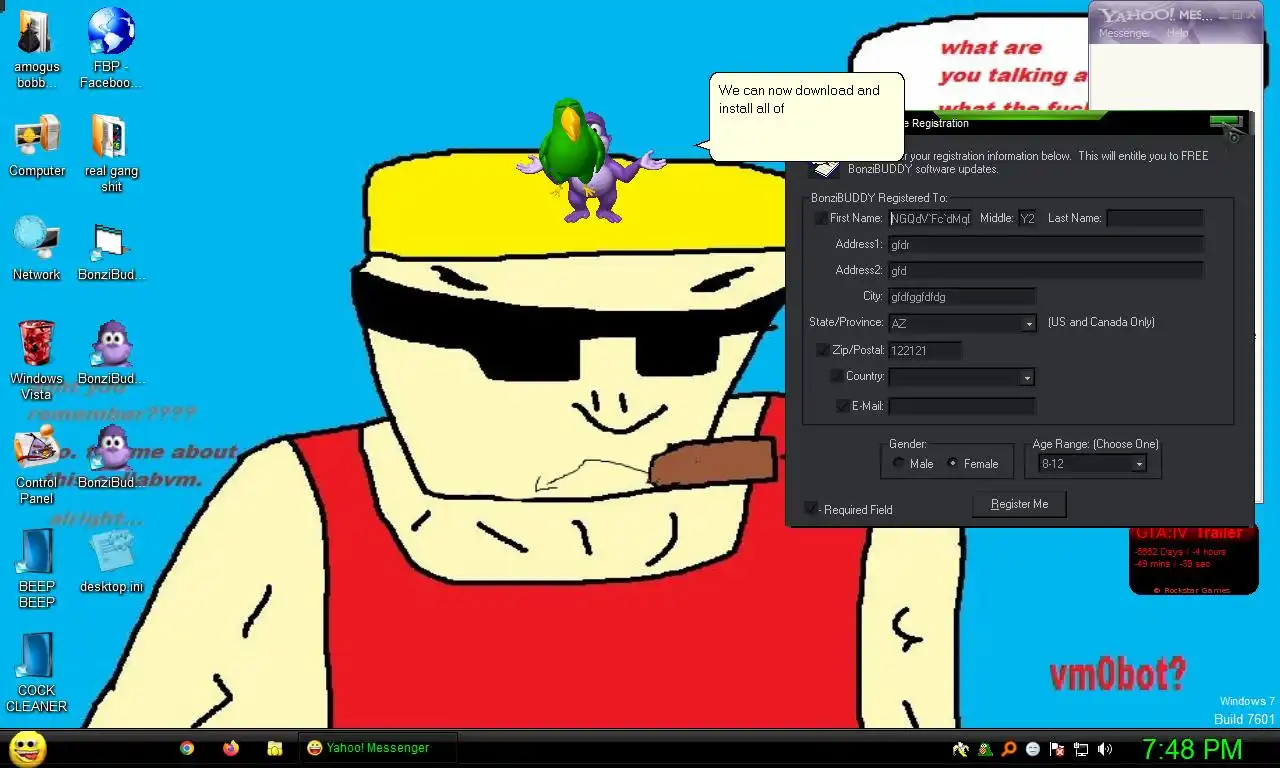Viewport: 1280px width, 768px height.
Task: Expand the State/Province dropdown showing AZ
Action: [1028, 324]
